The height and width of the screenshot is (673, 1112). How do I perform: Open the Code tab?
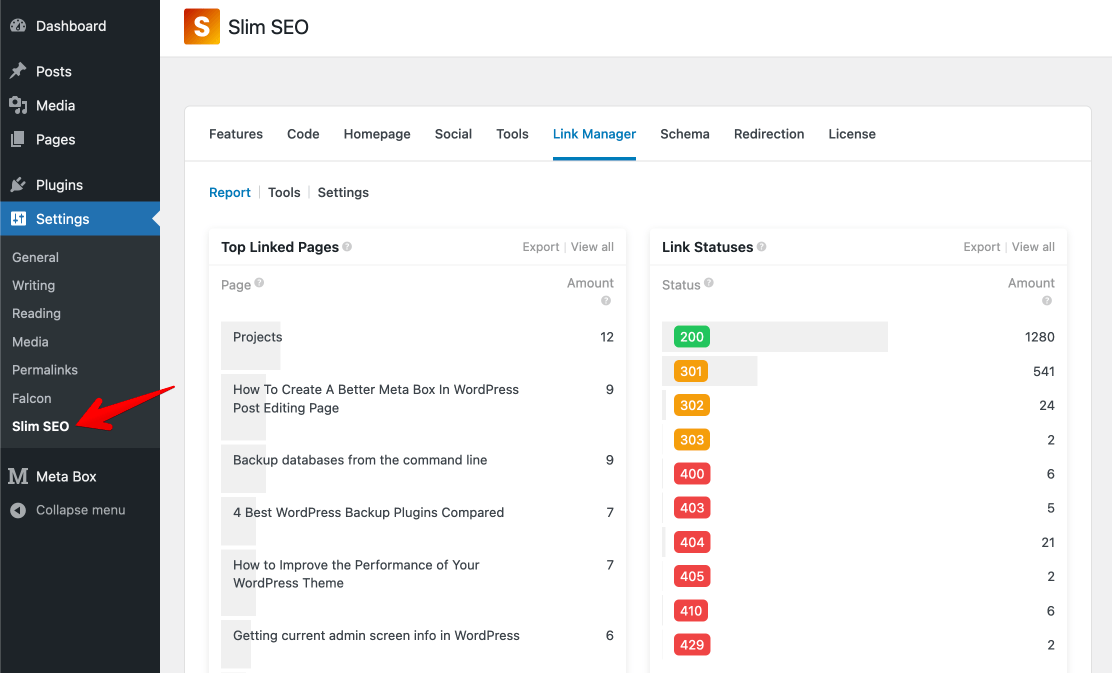303,134
